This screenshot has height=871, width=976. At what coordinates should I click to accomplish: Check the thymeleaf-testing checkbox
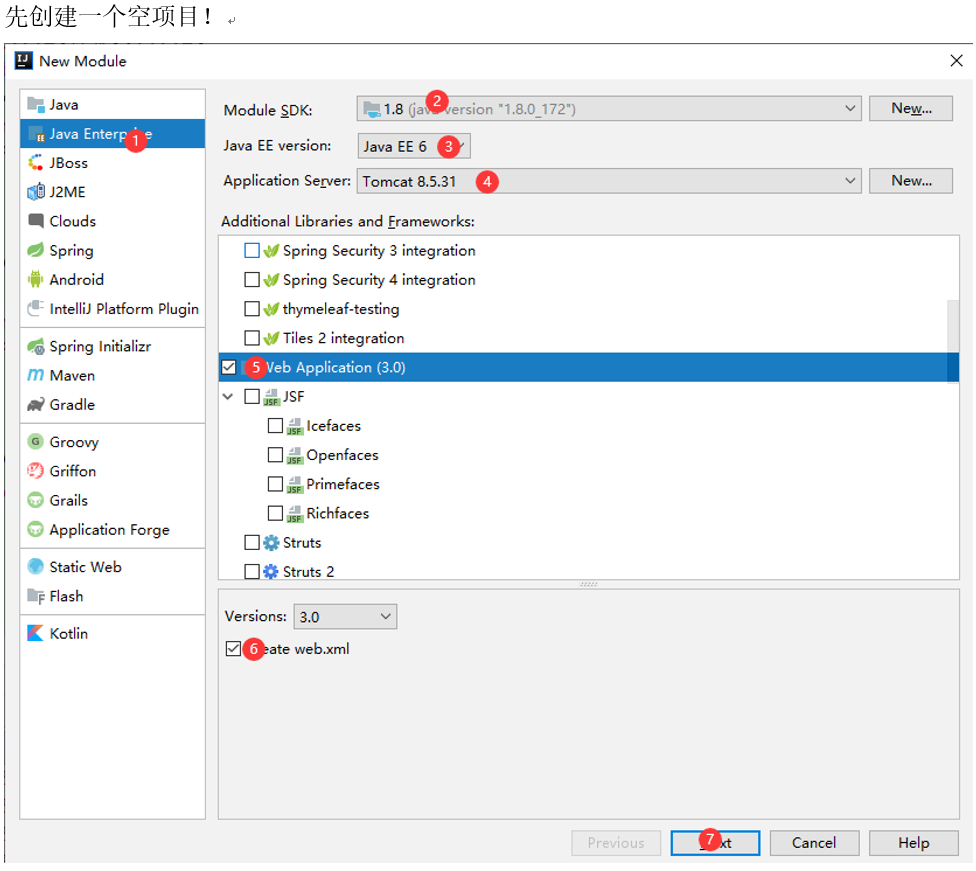tap(252, 309)
